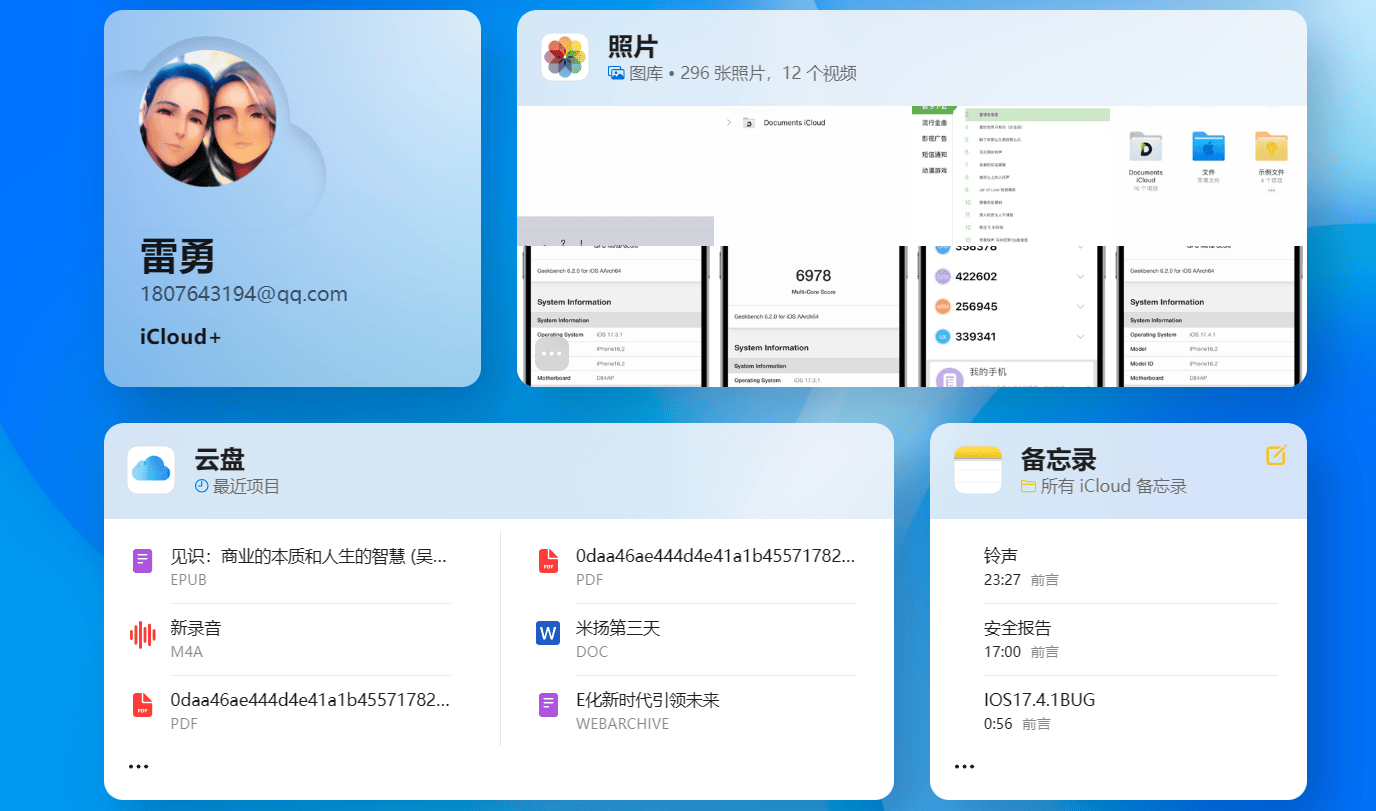Open the 照片 tile title
This screenshot has width=1376, height=811.
pos(633,46)
